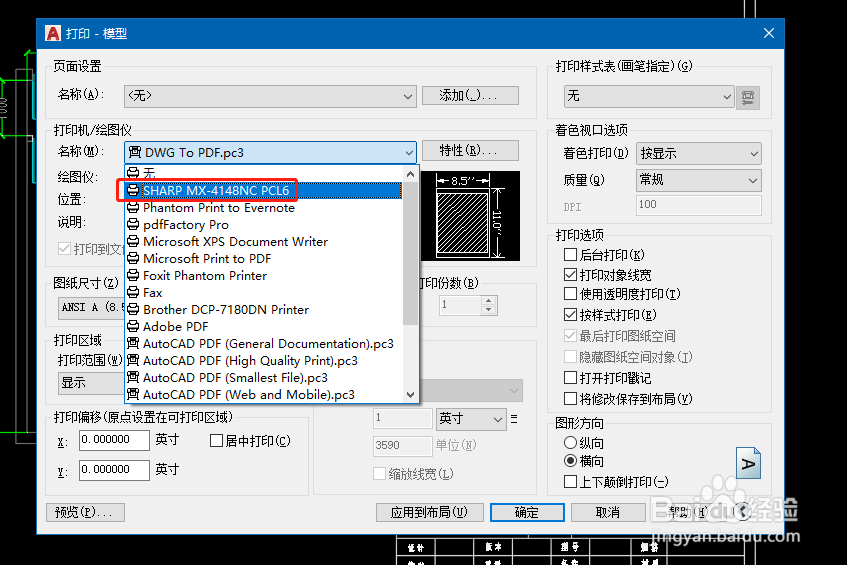This screenshot has height=565, width=847.
Task: Click the Y offset input field
Action: tap(114, 470)
